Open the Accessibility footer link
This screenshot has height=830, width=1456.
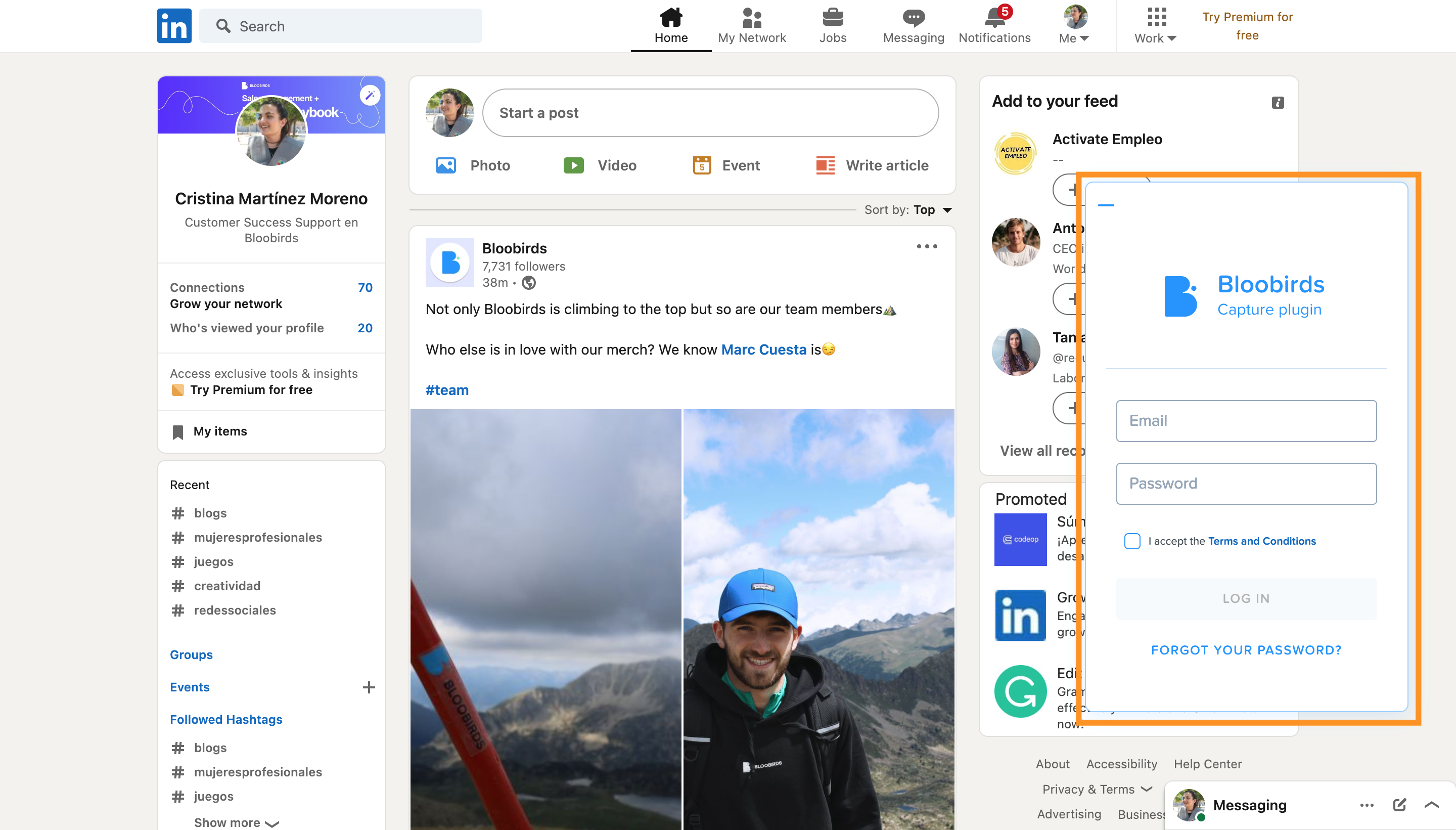(1121, 764)
